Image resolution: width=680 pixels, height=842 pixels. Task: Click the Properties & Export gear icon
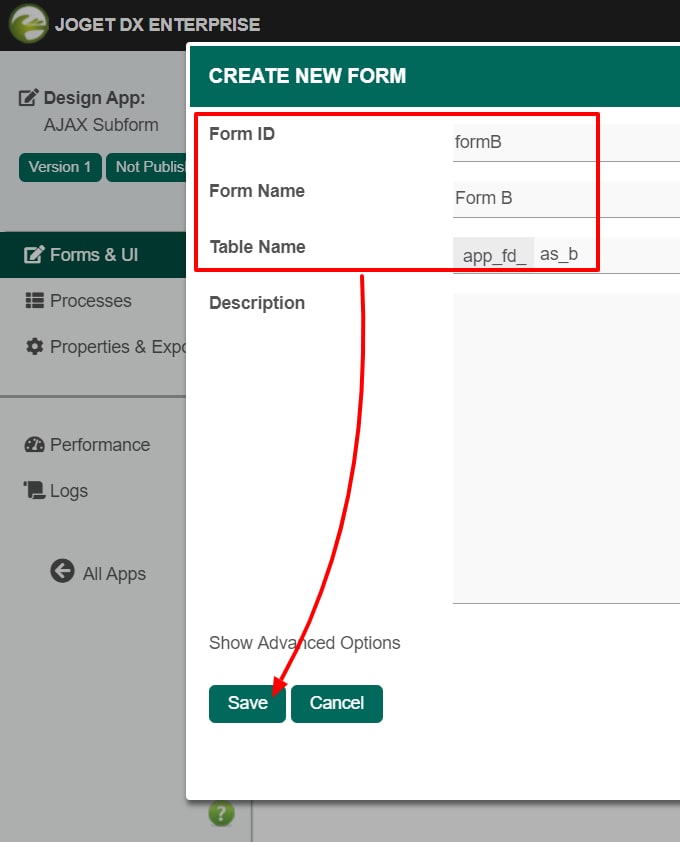coord(34,347)
